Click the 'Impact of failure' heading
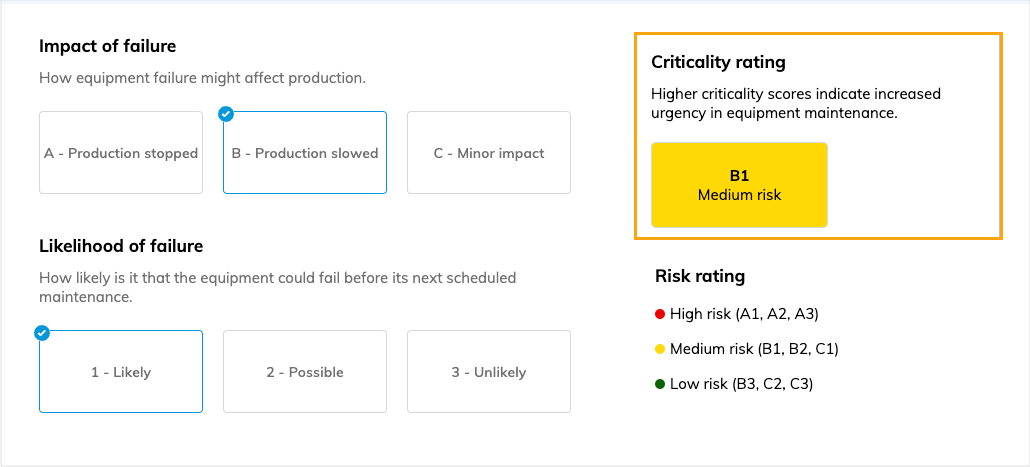 pos(108,46)
